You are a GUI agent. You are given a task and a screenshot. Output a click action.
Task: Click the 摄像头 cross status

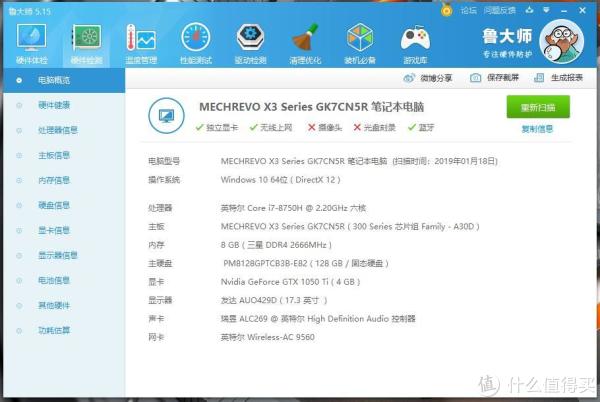[x=325, y=128]
